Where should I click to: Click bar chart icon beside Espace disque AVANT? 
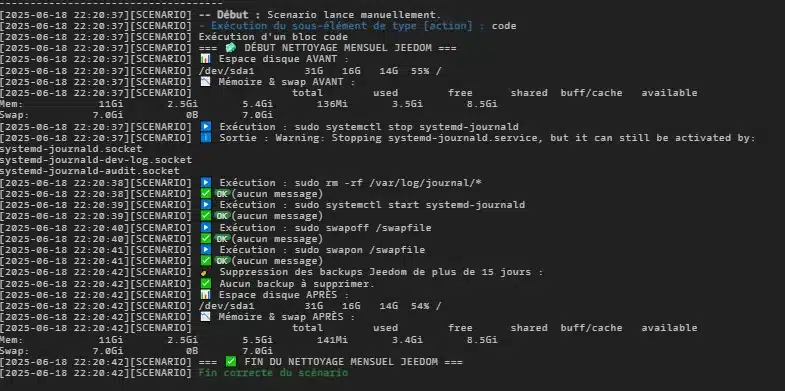tap(206, 59)
